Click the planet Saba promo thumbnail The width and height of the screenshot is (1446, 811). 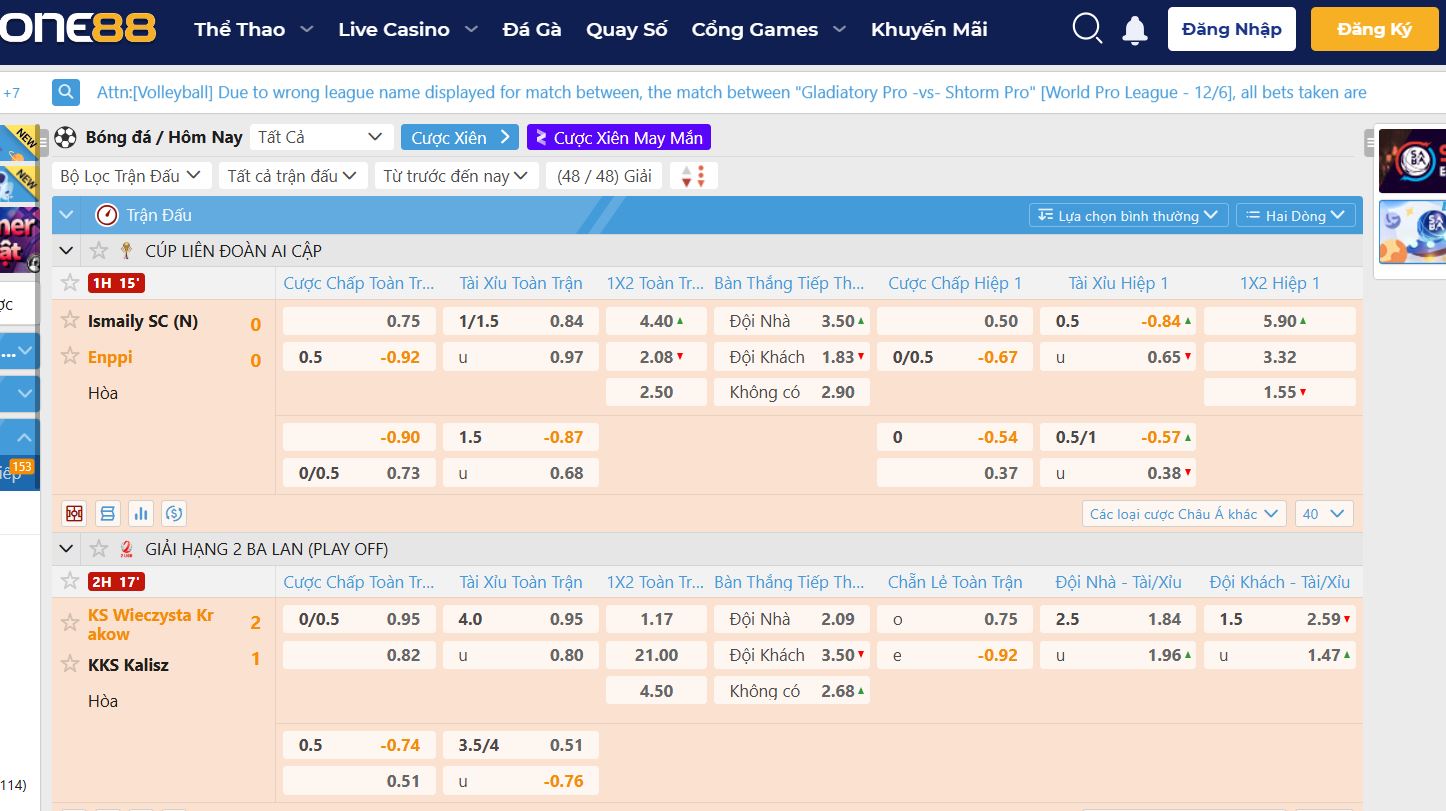(x=1412, y=232)
